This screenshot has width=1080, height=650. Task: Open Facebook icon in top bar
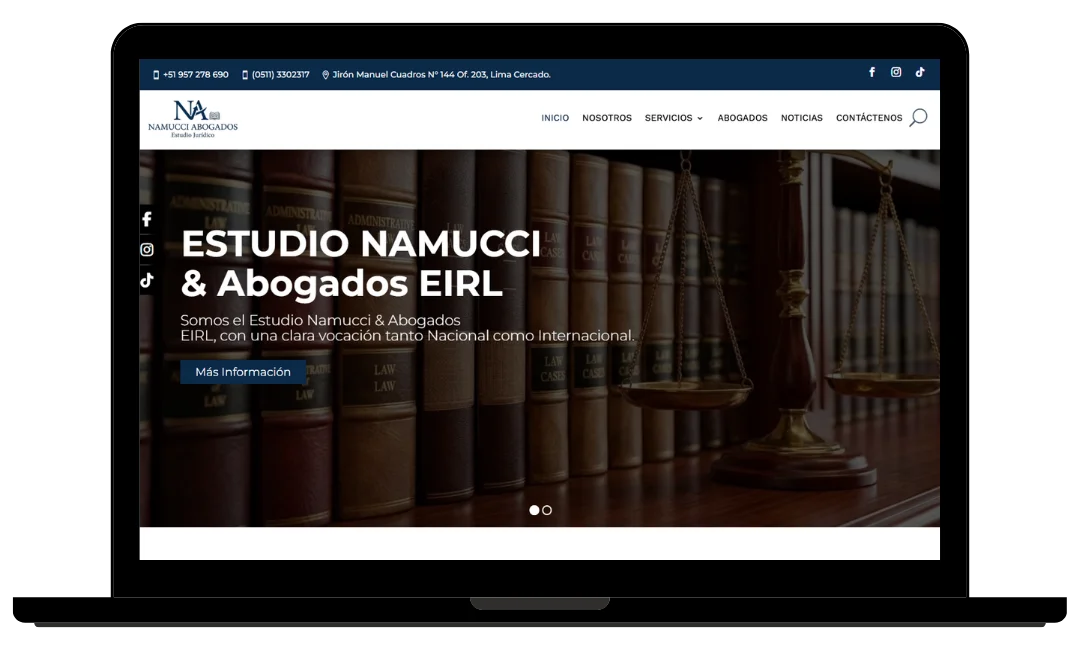pos(872,72)
